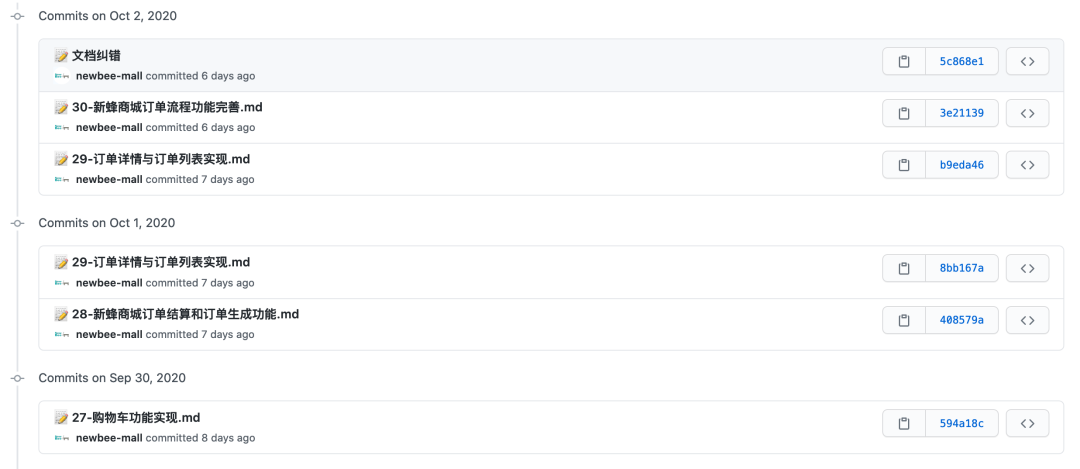1080x469 pixels.
Task: Browse repository at commit 5c868e1
Action: [x=1028, y=61]
